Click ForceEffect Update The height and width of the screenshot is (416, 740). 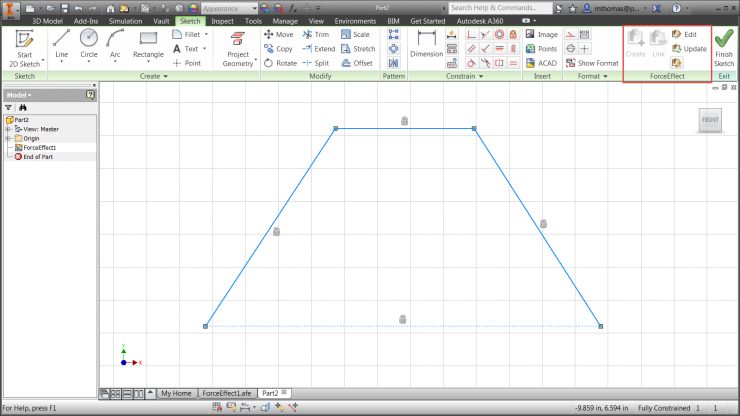coord(689,49)
